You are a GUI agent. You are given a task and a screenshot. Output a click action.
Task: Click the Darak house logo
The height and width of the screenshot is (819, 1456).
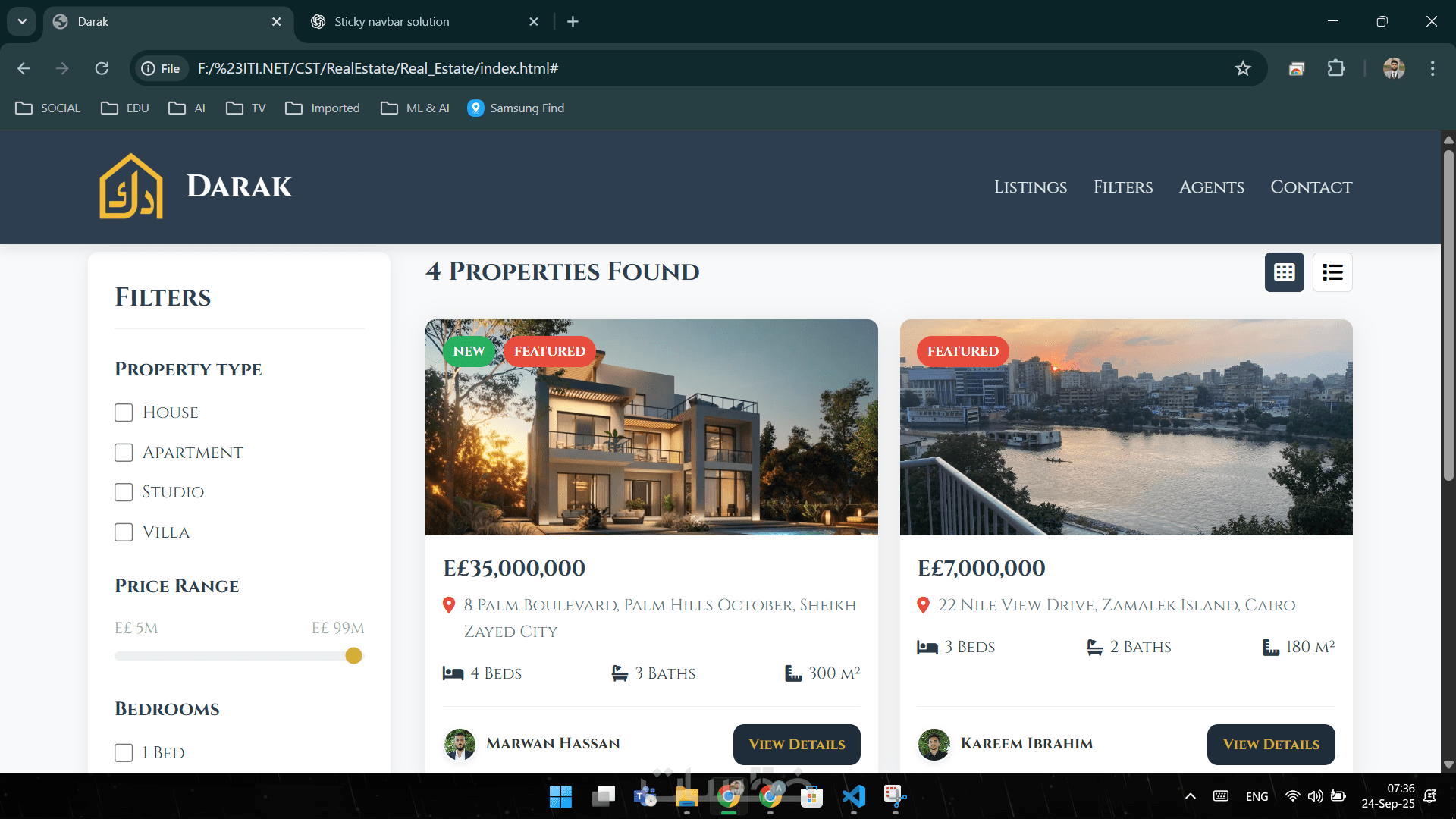[131, 187]
